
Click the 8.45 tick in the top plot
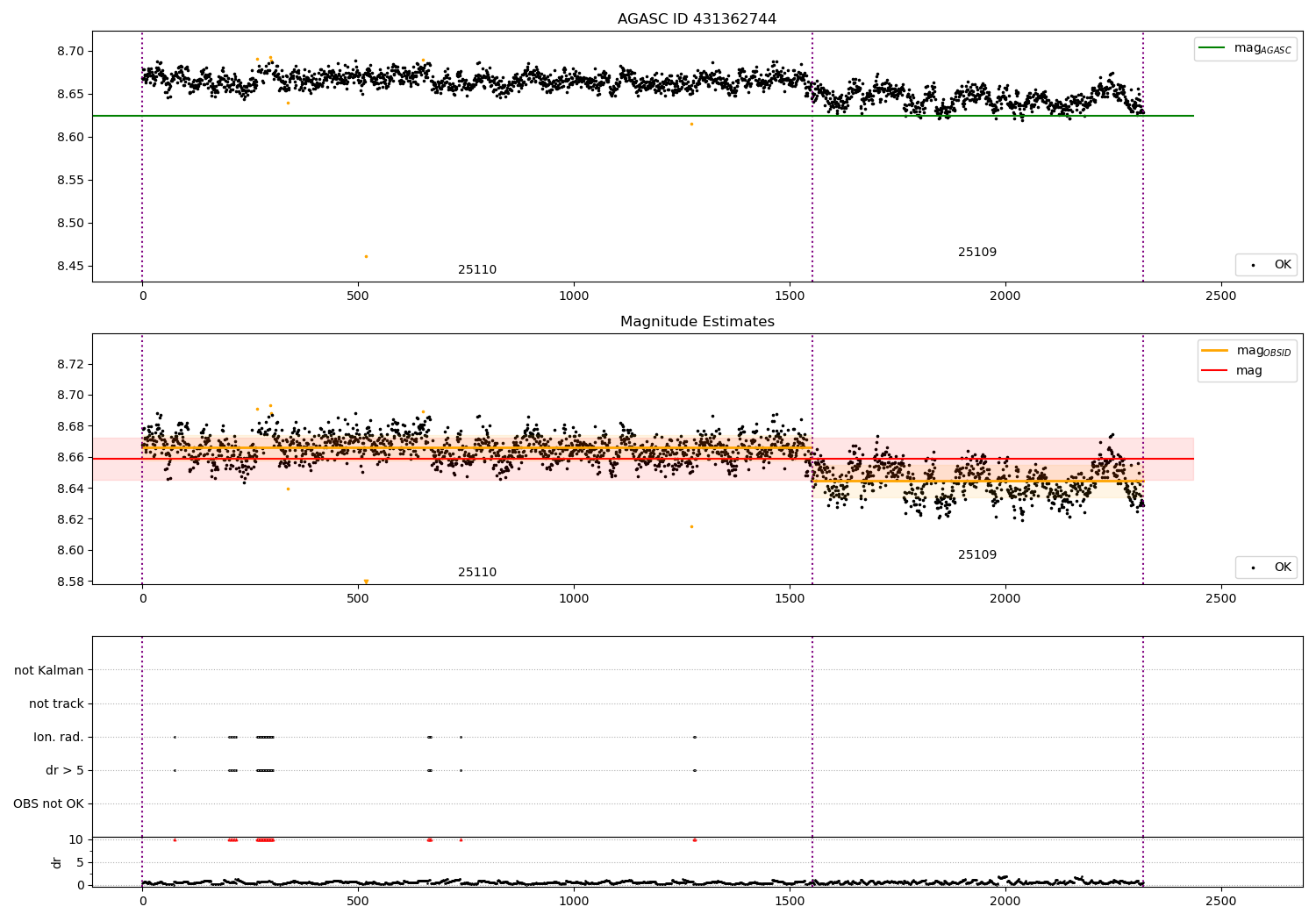[x=70, y=266]
